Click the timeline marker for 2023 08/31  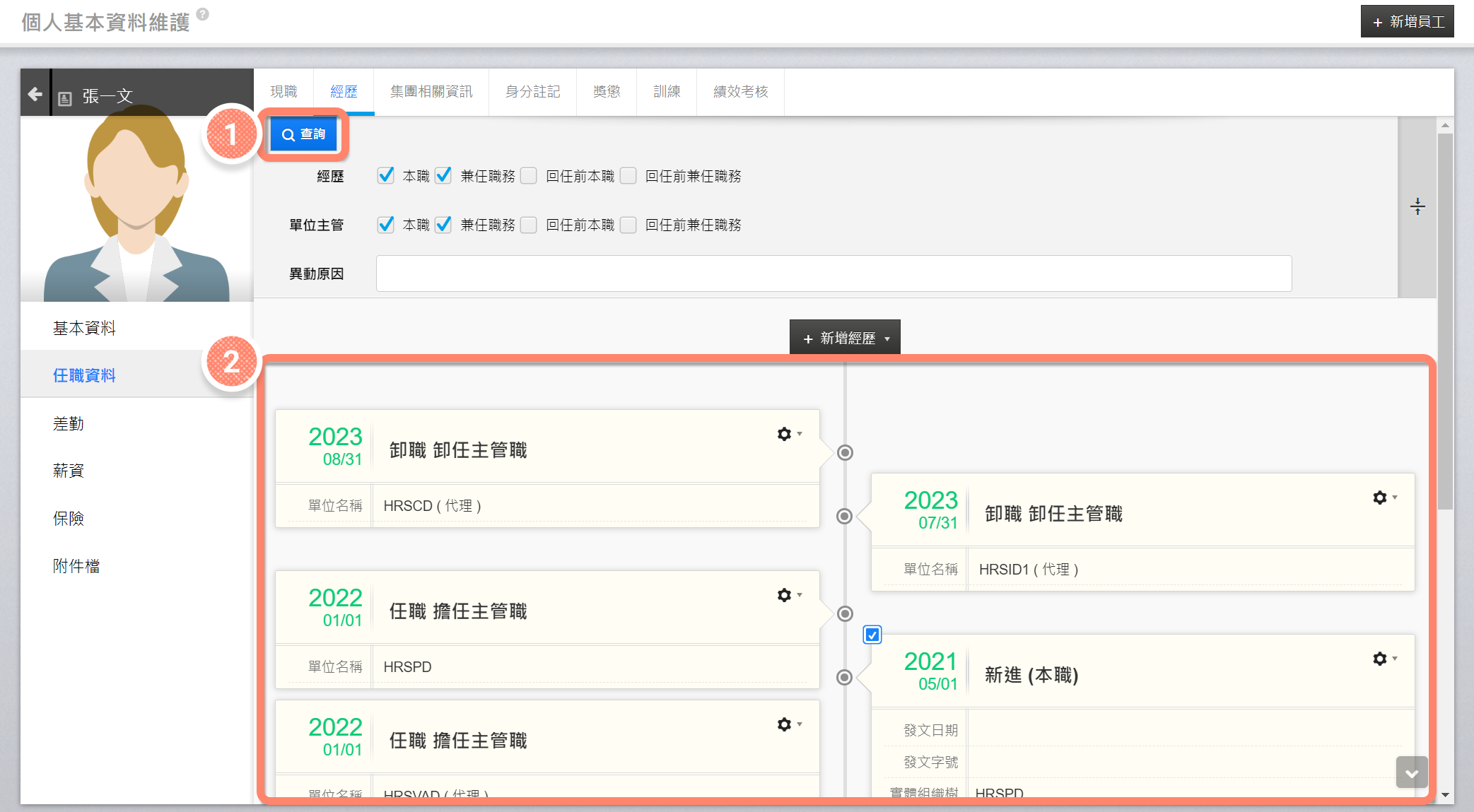(x=845, y=452)
